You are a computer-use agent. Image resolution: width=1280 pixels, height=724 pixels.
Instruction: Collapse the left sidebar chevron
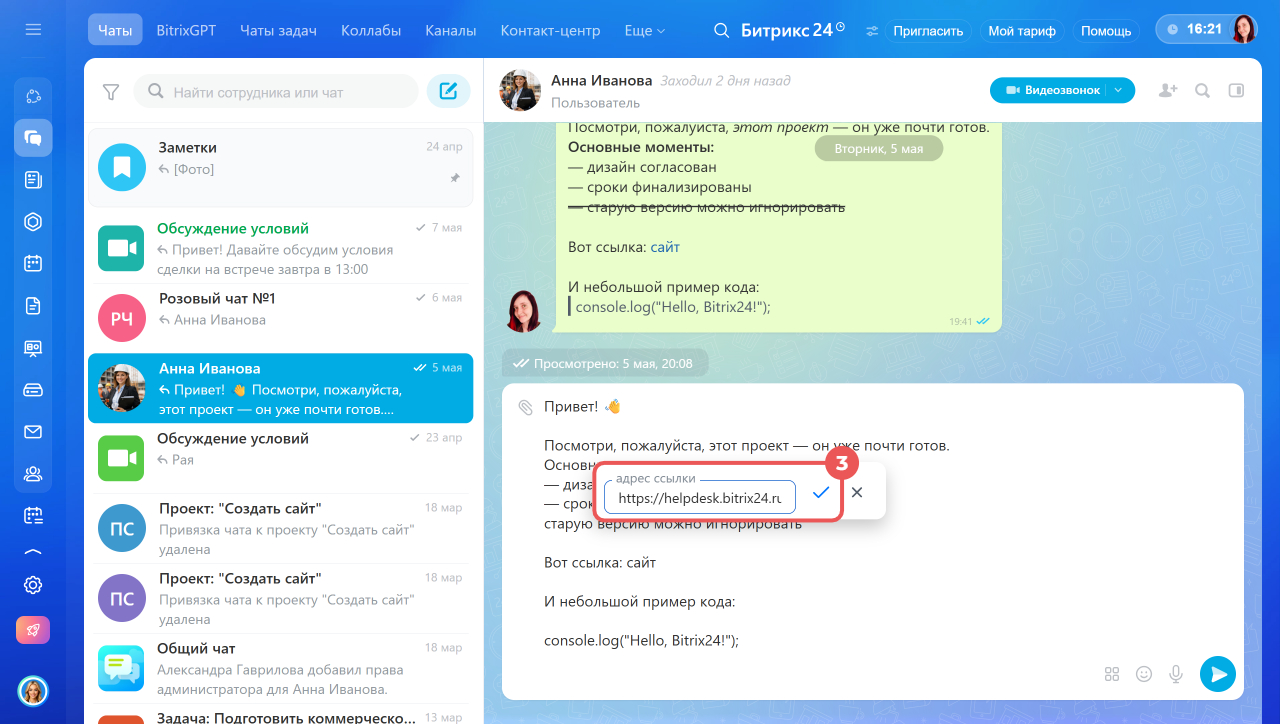point(33,551)
